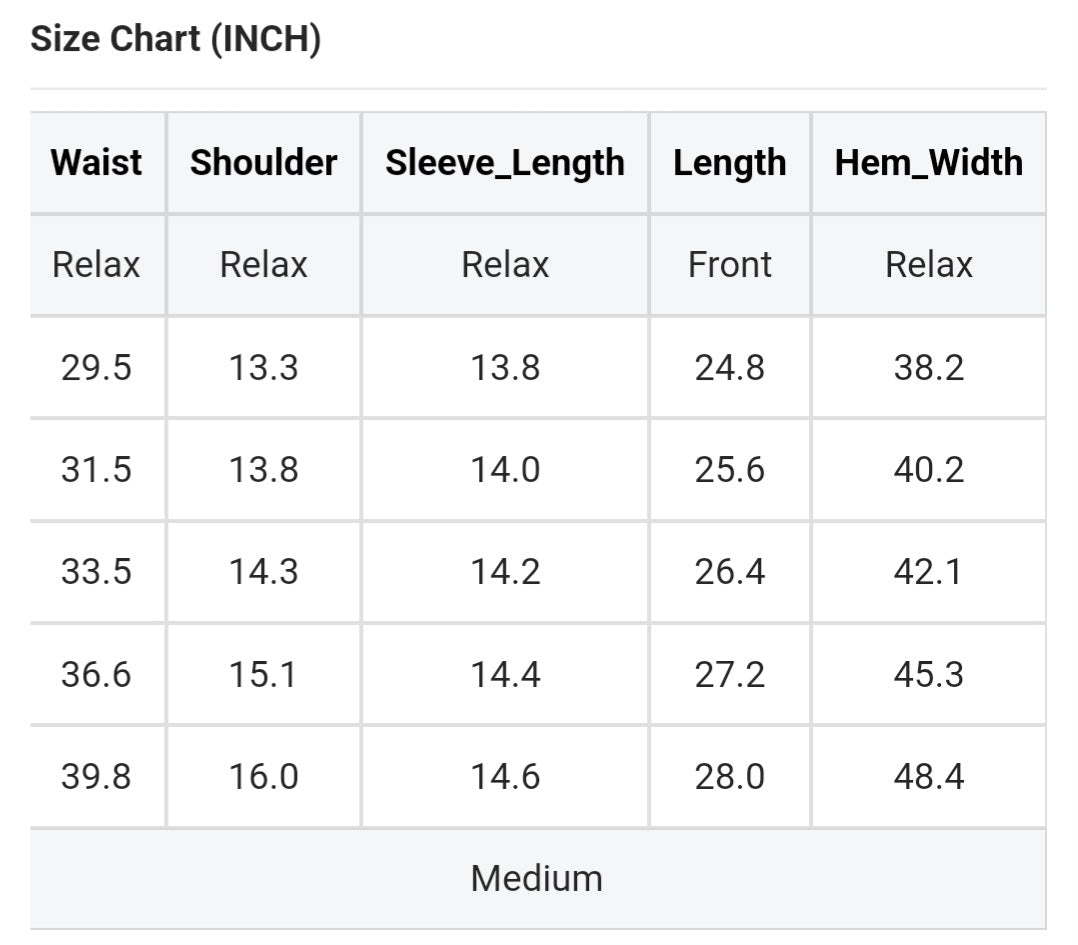This screenshot has height=945, width=1078.
Task: Click the 24.8 length cell
Action: [x=730, y=368]
